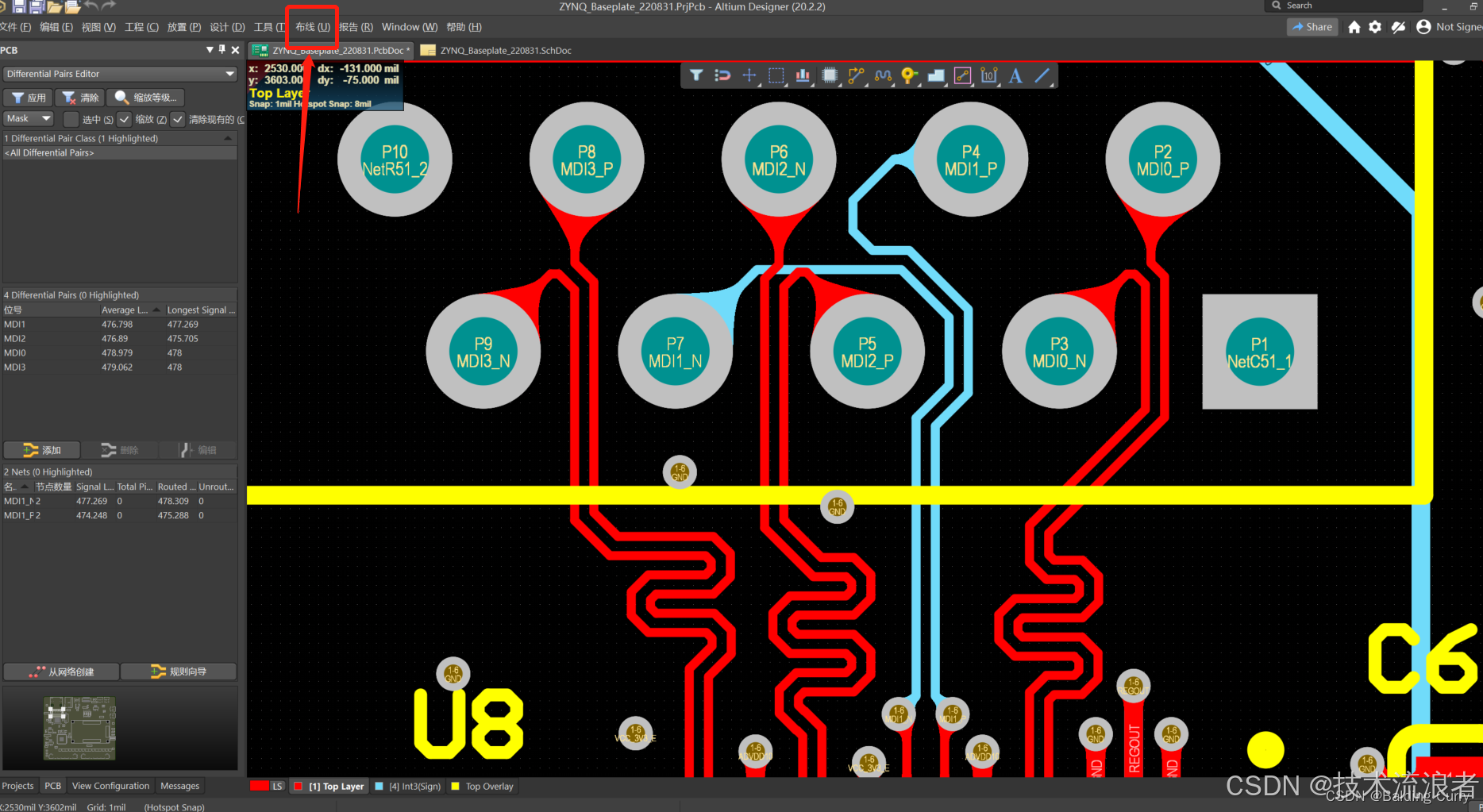Click the place via tool icon

tap(909, 75)
